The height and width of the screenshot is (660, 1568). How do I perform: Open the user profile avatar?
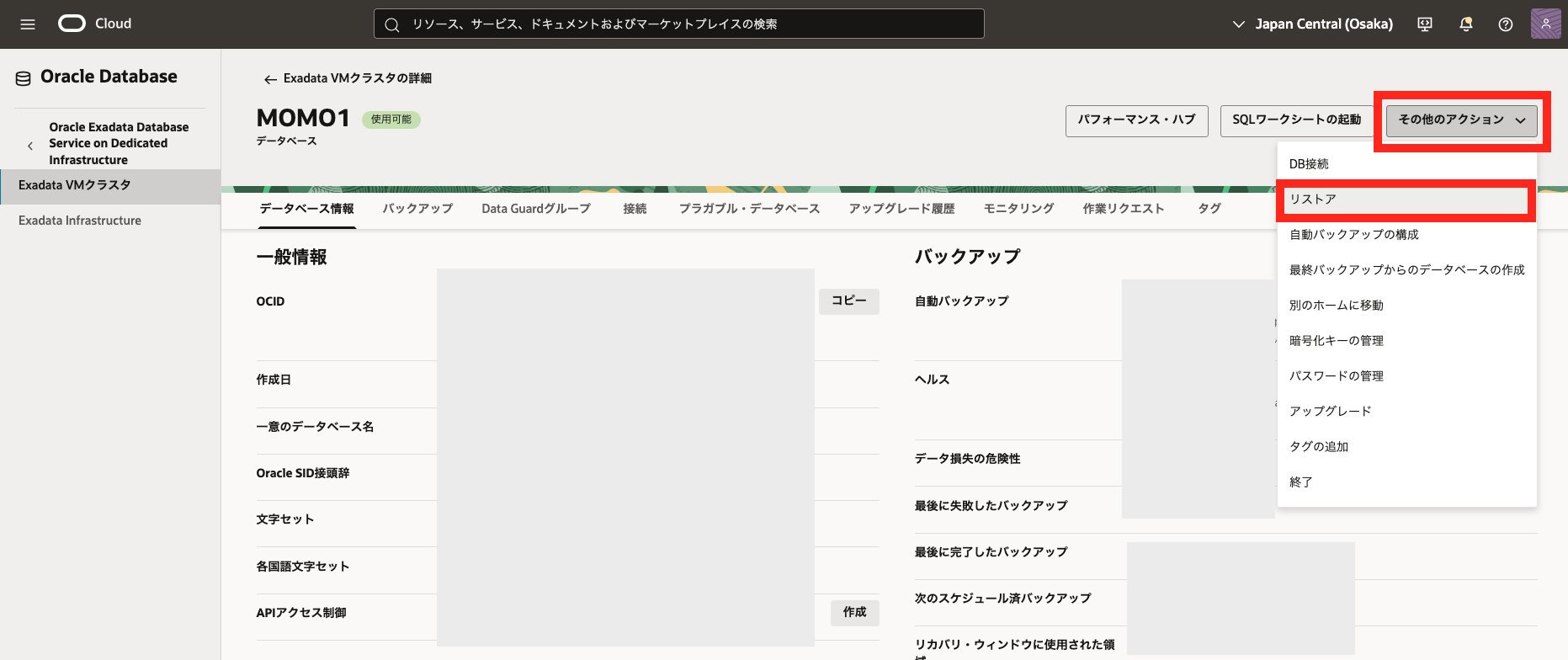point(1545,24)
